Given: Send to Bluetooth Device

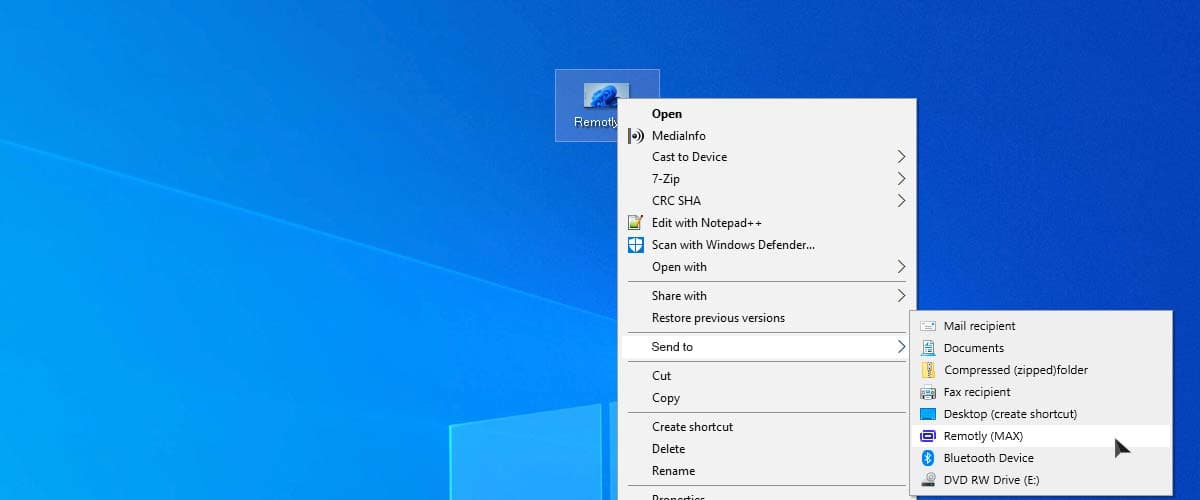Looking at the screenshot, I should [x=1041, y=458].
